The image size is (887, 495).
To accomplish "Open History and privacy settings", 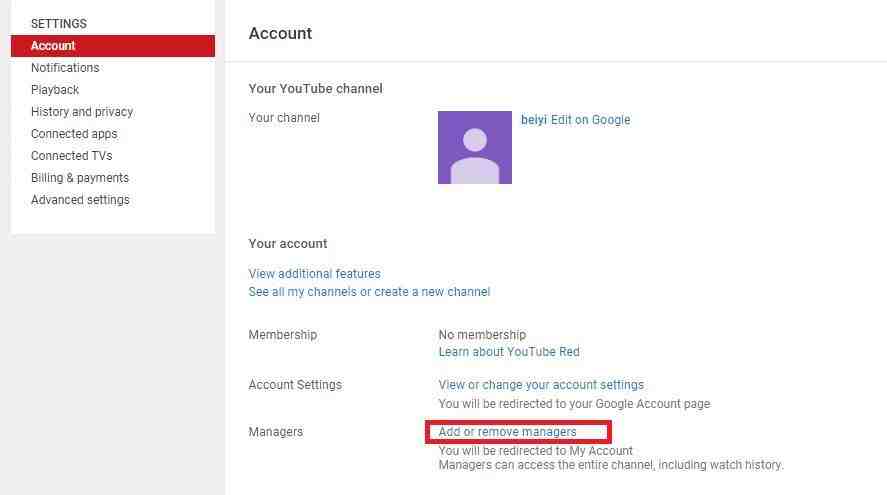I will pyautogui.click(x=82, y=112).
